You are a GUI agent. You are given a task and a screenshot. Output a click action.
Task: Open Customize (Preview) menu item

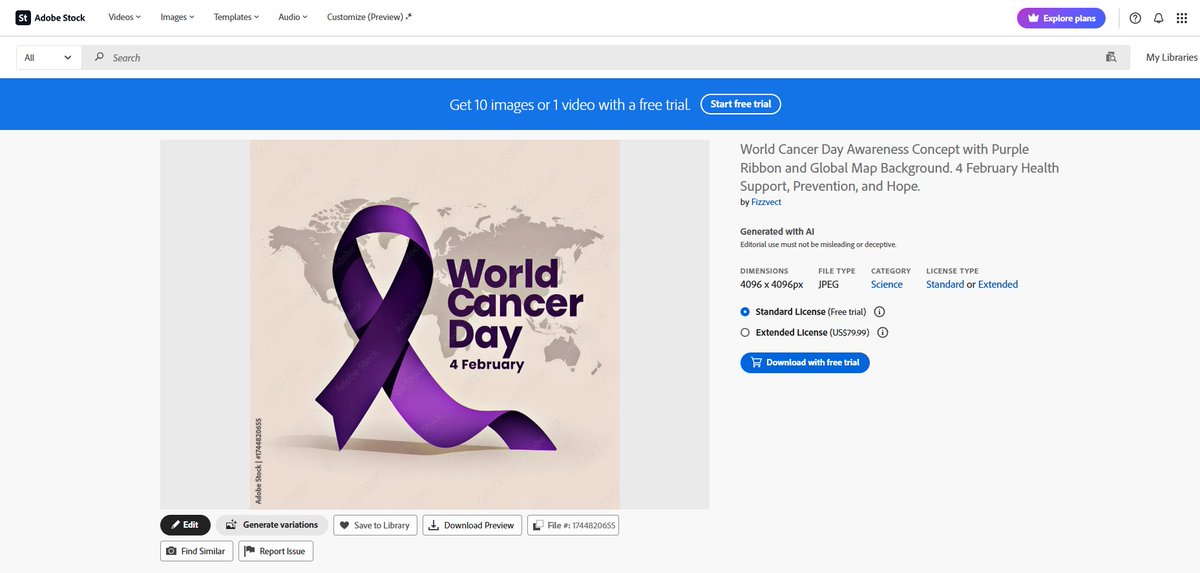pos(369,17)
